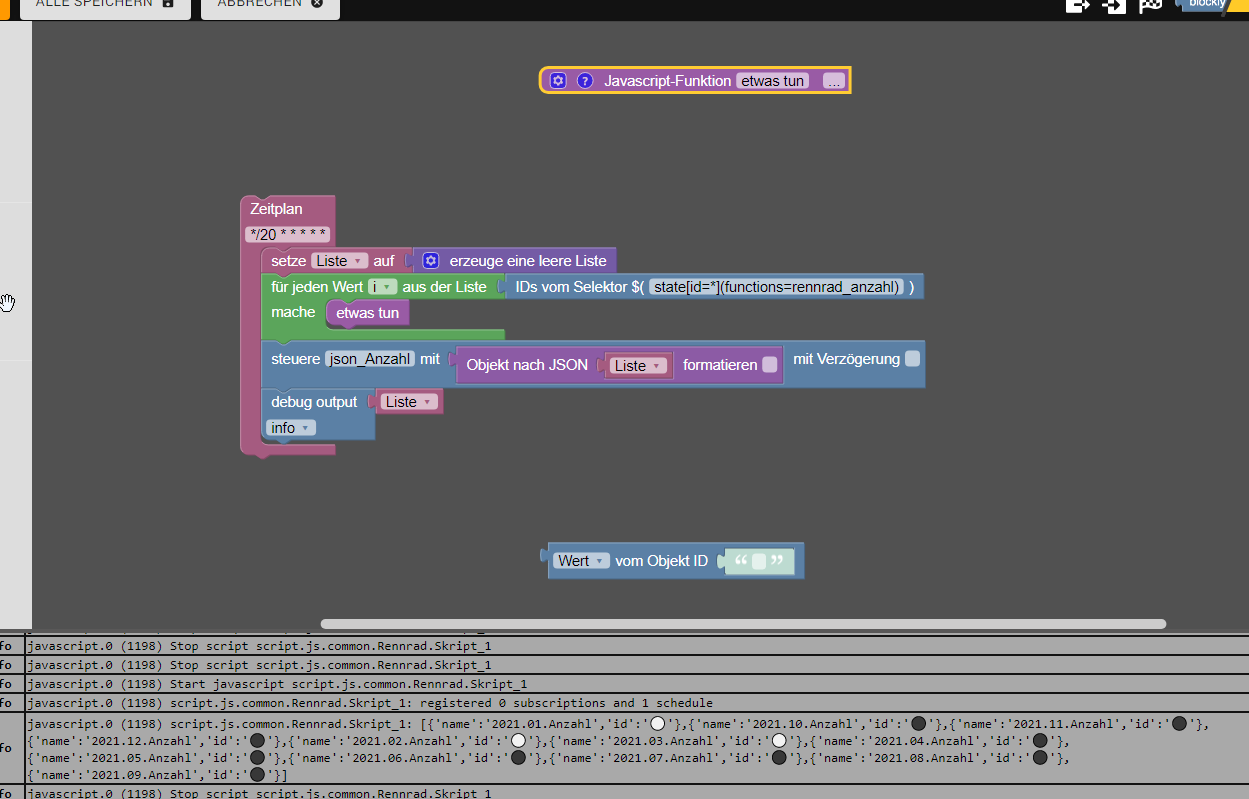Click the 'IDs vom Selektor $(' label

tap(579, 287)
